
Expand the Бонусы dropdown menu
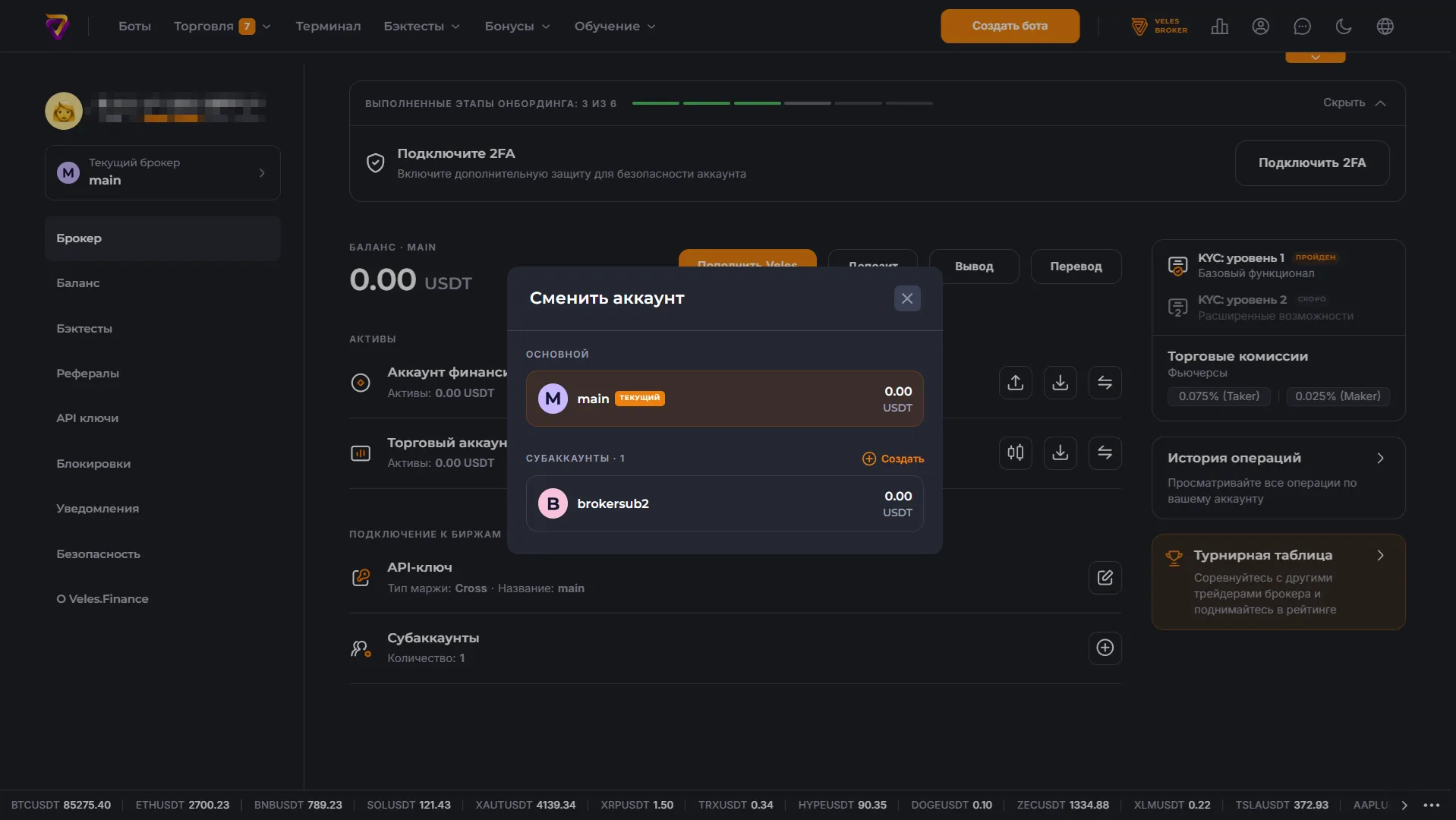517,27
